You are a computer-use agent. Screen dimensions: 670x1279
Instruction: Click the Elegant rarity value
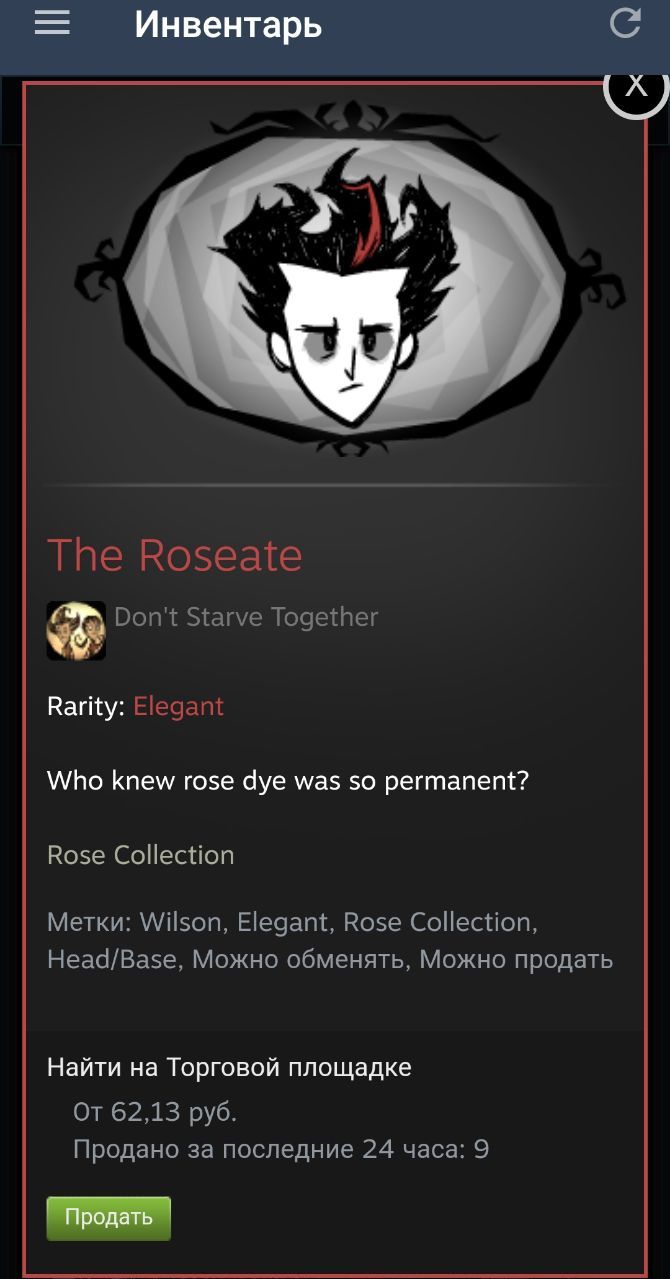point(179,706)
